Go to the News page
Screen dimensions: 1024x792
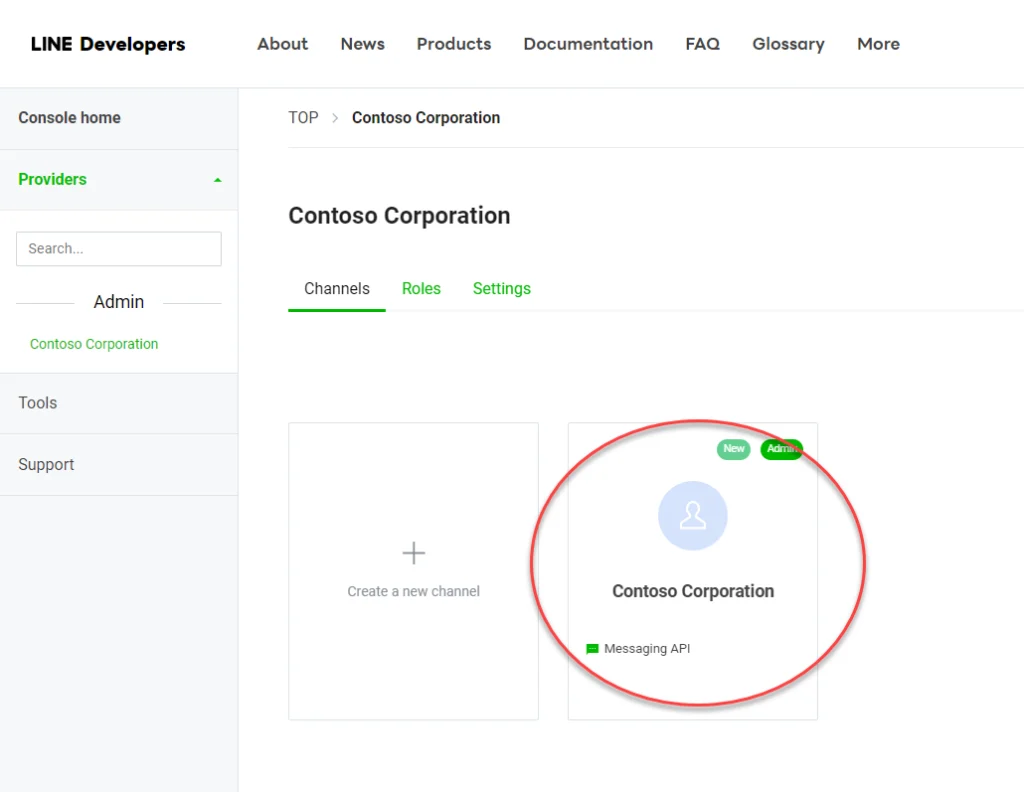click(362, 44)
